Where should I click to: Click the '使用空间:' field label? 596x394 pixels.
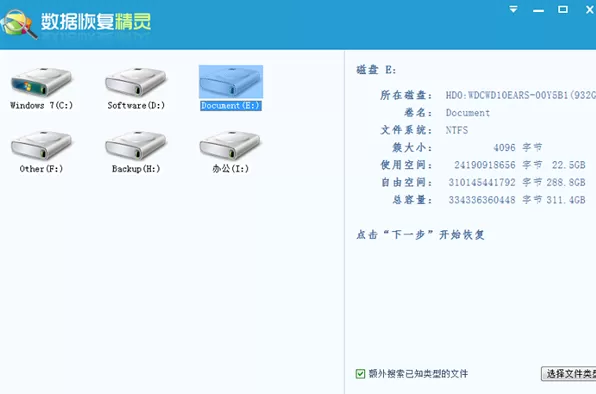(x=406, y=165)
